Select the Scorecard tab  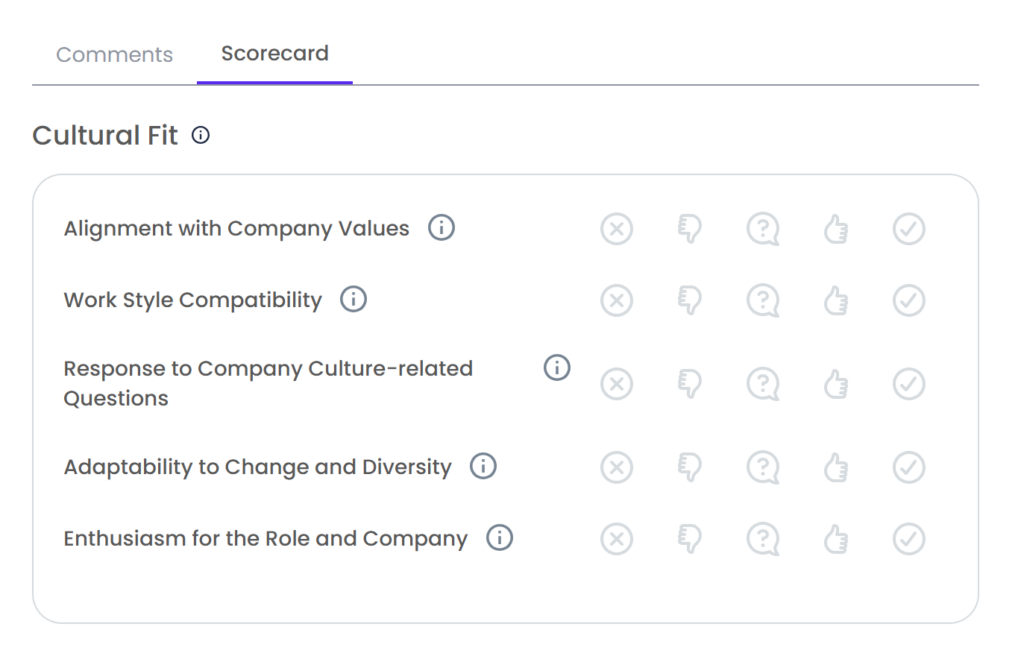[x=275, y=53]
